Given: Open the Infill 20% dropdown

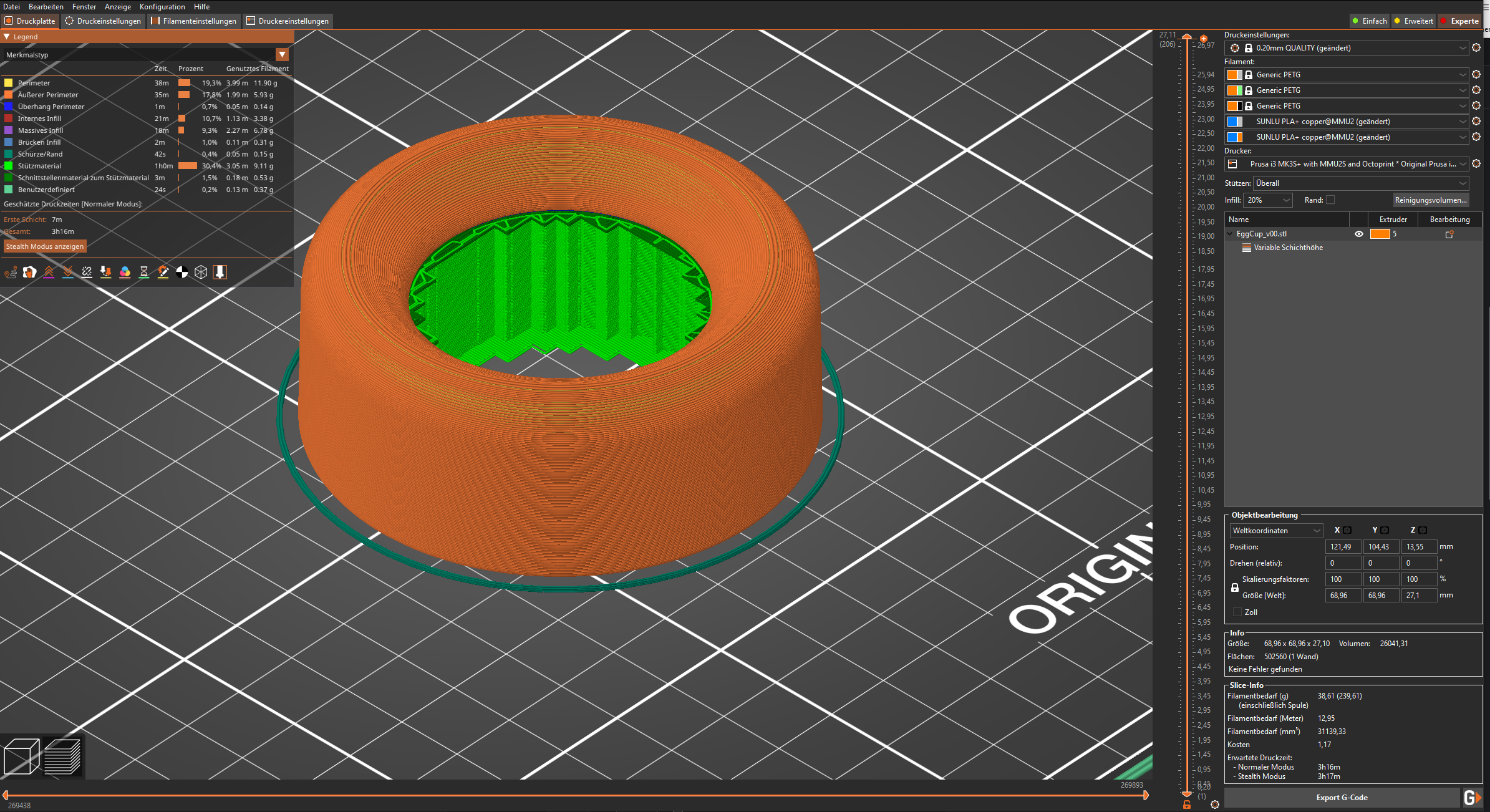Looking at the screenshot, I should pyautogui.click(x=1267, y=200).
